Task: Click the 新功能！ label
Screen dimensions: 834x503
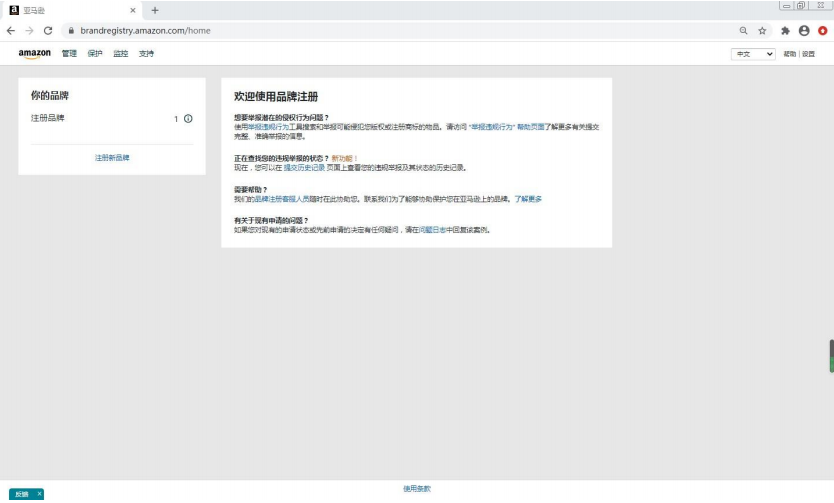Action: click(345, 158)
